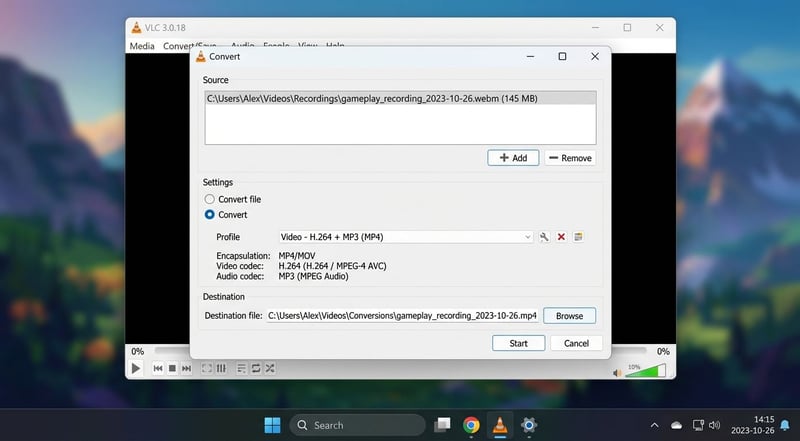Close the Convert dialog with X
The height and width of the screenshot is (441, 800).
pos(595,57)
